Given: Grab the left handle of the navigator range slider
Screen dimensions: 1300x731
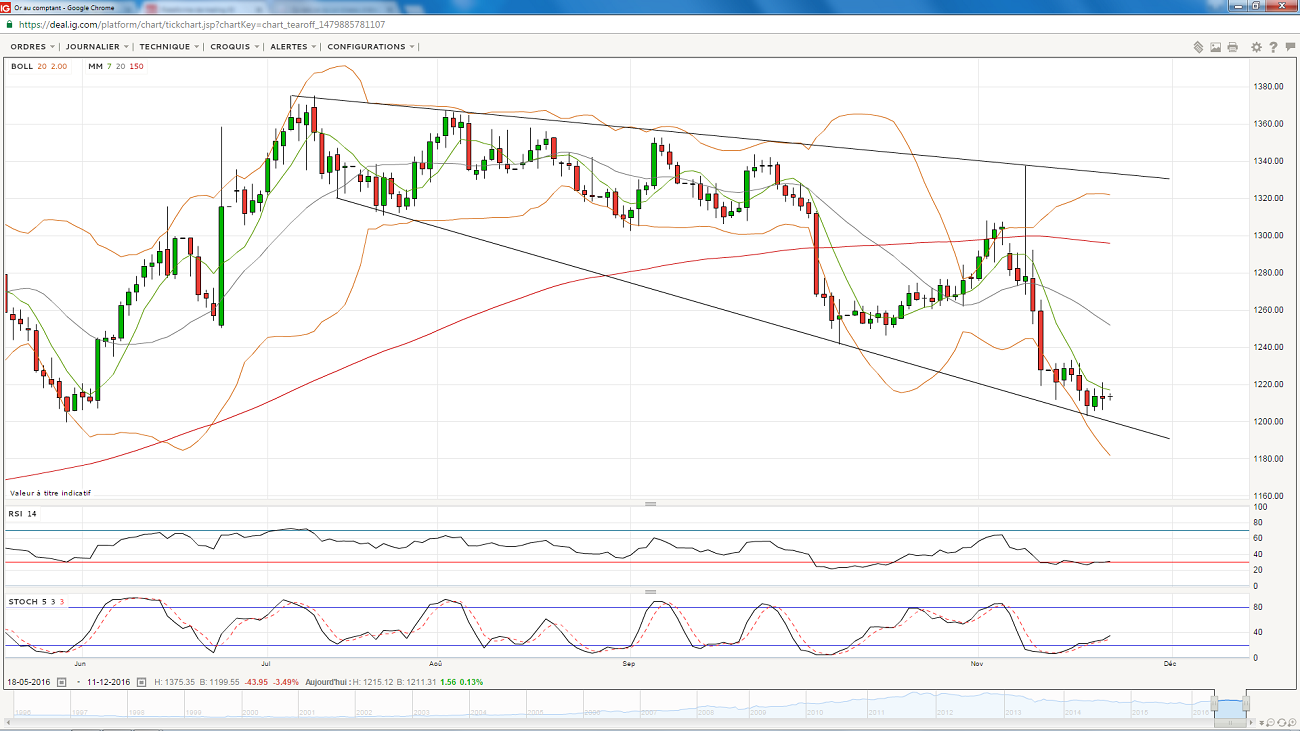Looking at the screenshot, I should pyautogui.click(x=1215, y=704).
